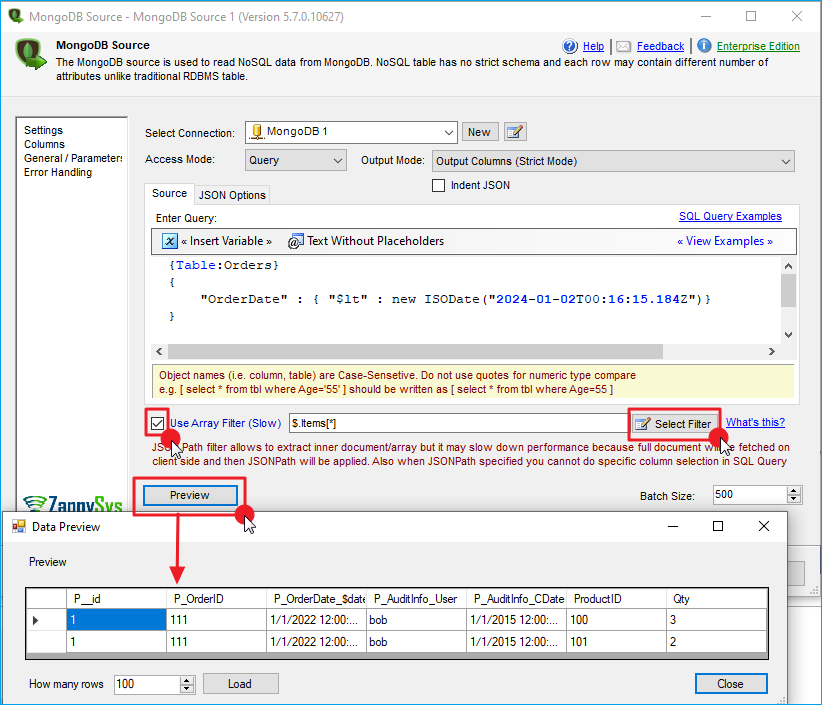Image resolution: width=822 pixels, height=705 pixels.
Task: Click the Text Without Placeholders icon
Action: click(295, 241)
